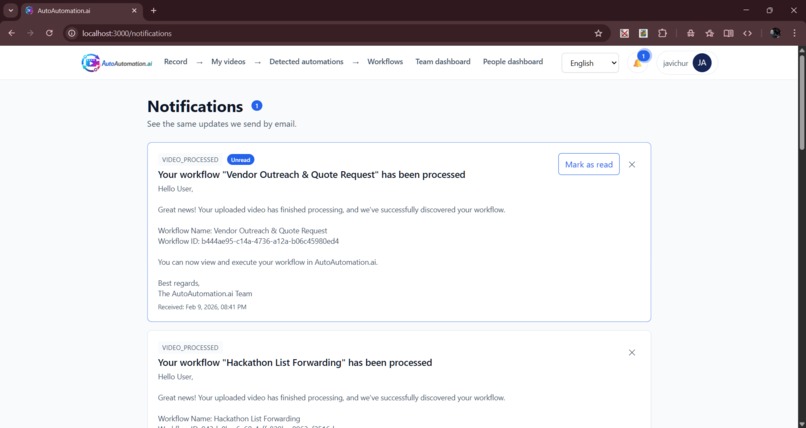
Task: Click the basket-shaped toolbar icon
Action: 690,33
